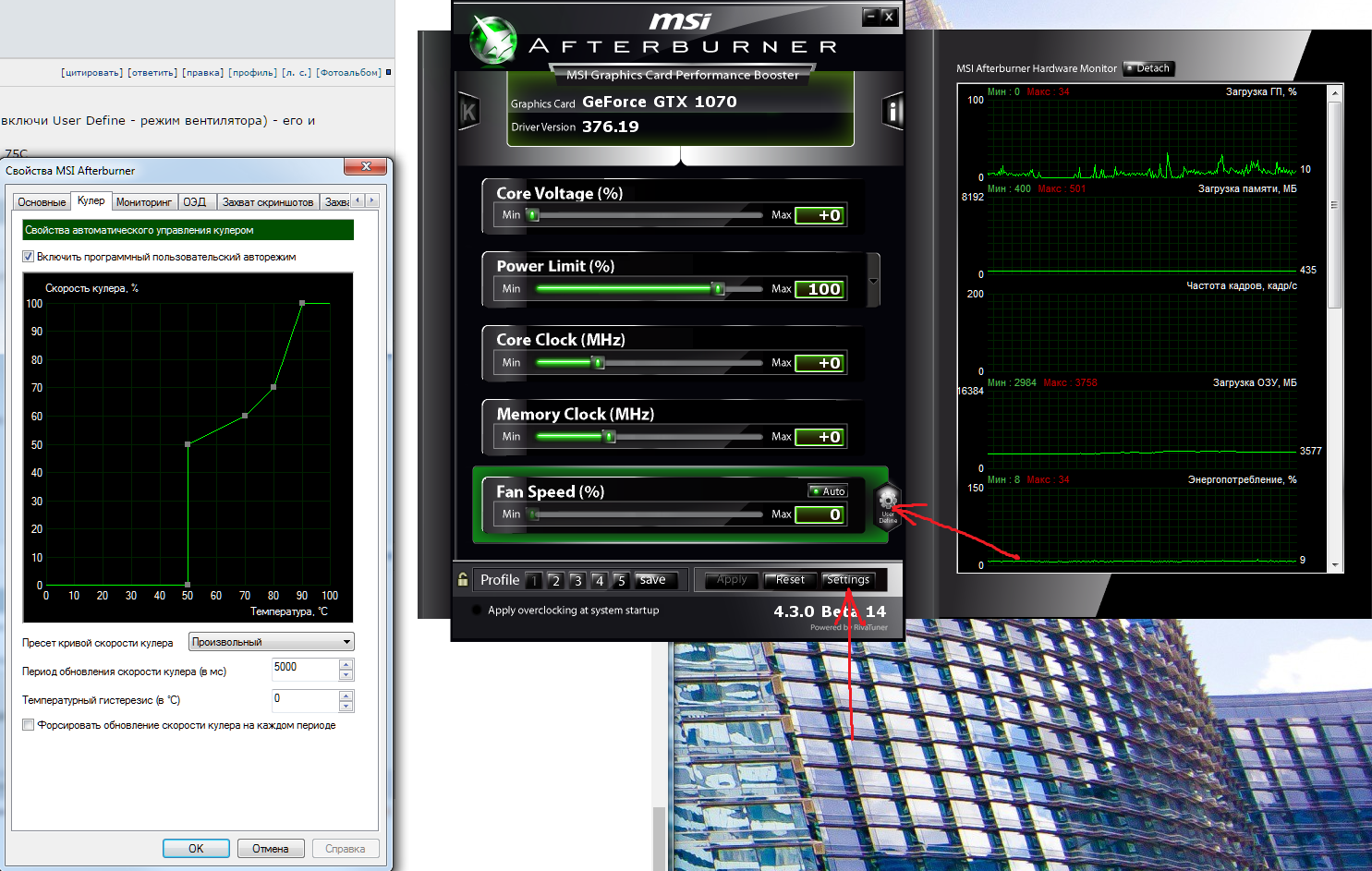Click the Apply button in Afterburner
The image size is (1372, 871).
(x=732, y=580)
